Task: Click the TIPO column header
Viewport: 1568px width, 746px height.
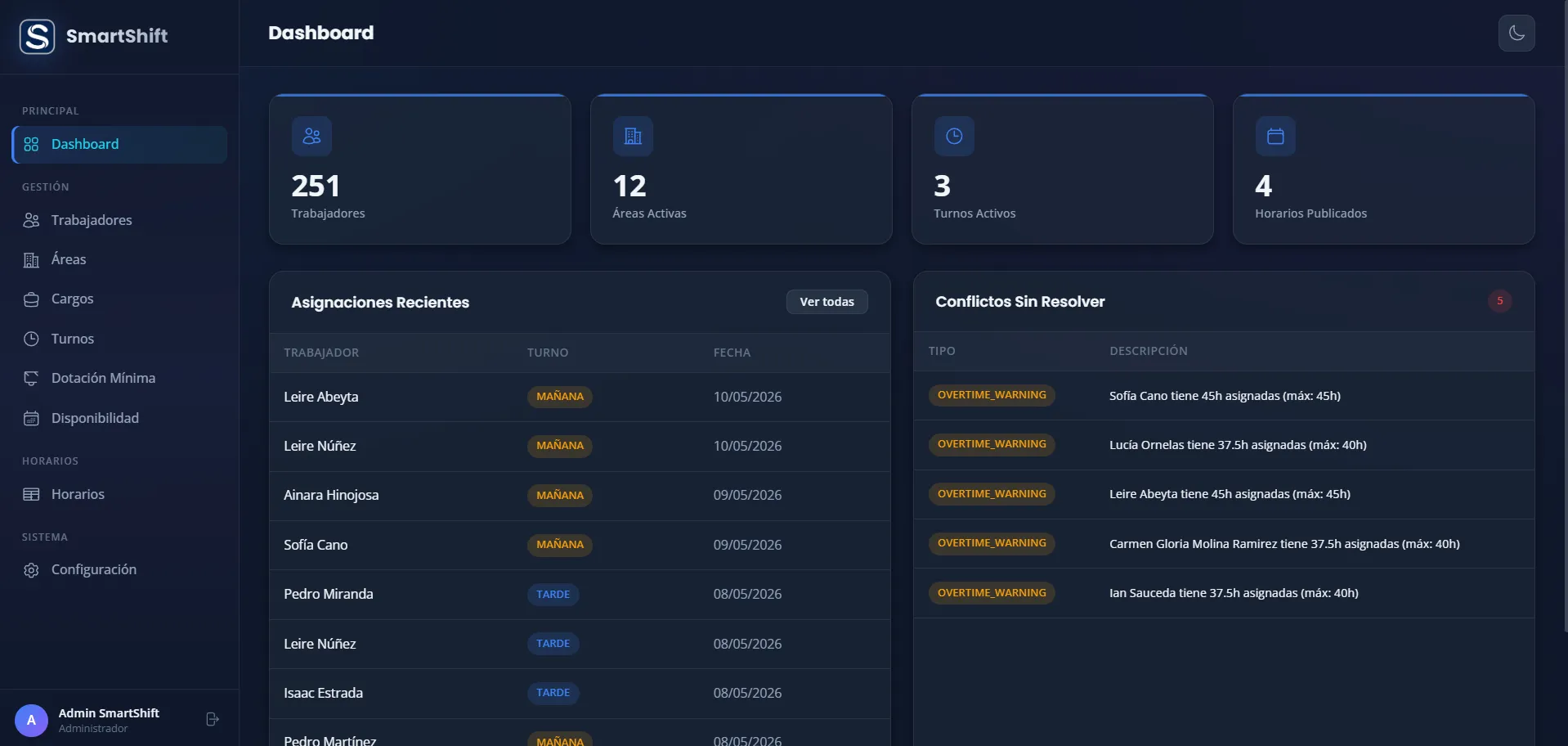Action: tap(942, 351)
